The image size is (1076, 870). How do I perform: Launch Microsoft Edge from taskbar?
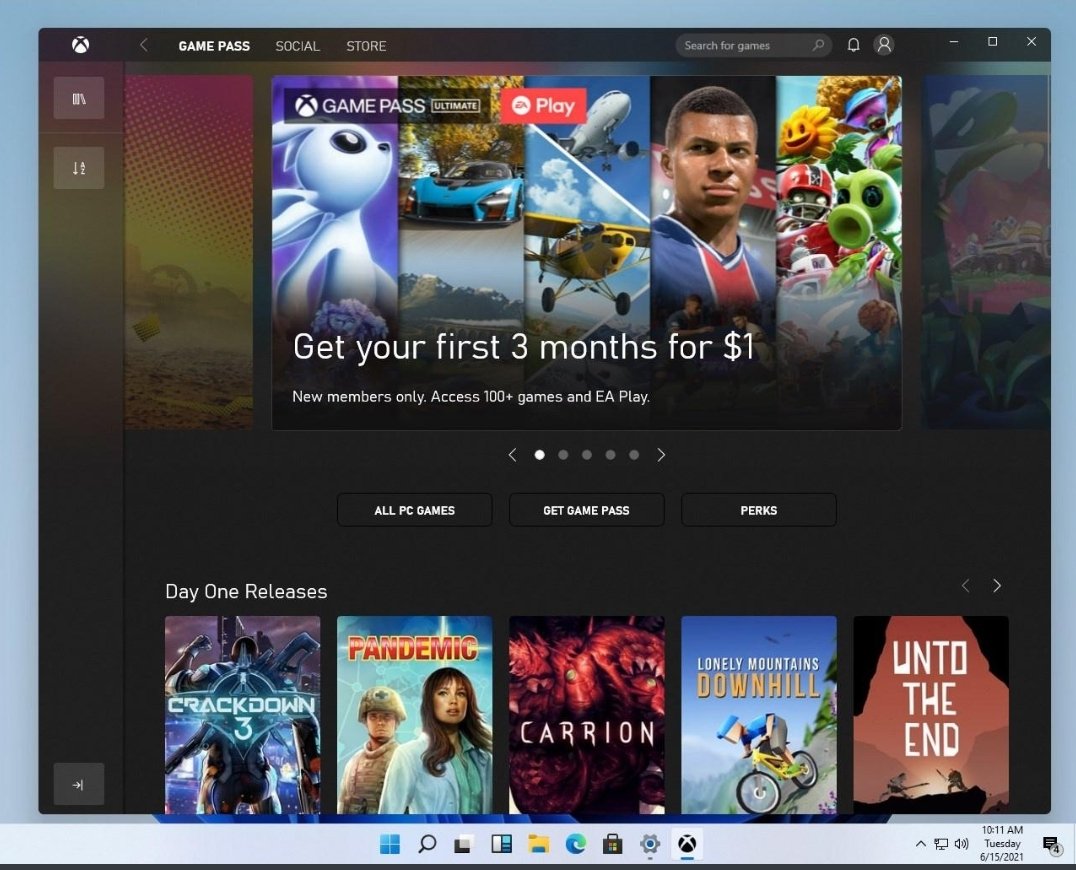pos(575,844)
